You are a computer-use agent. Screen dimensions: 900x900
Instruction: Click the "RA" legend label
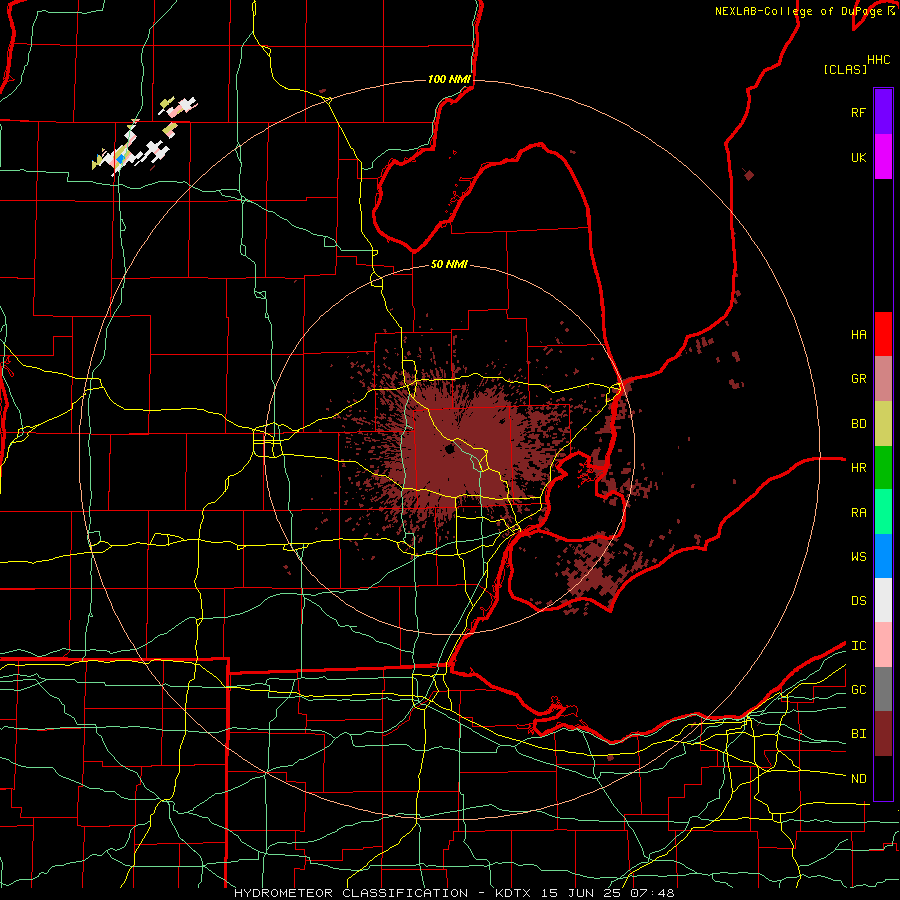tap(858, 513)
